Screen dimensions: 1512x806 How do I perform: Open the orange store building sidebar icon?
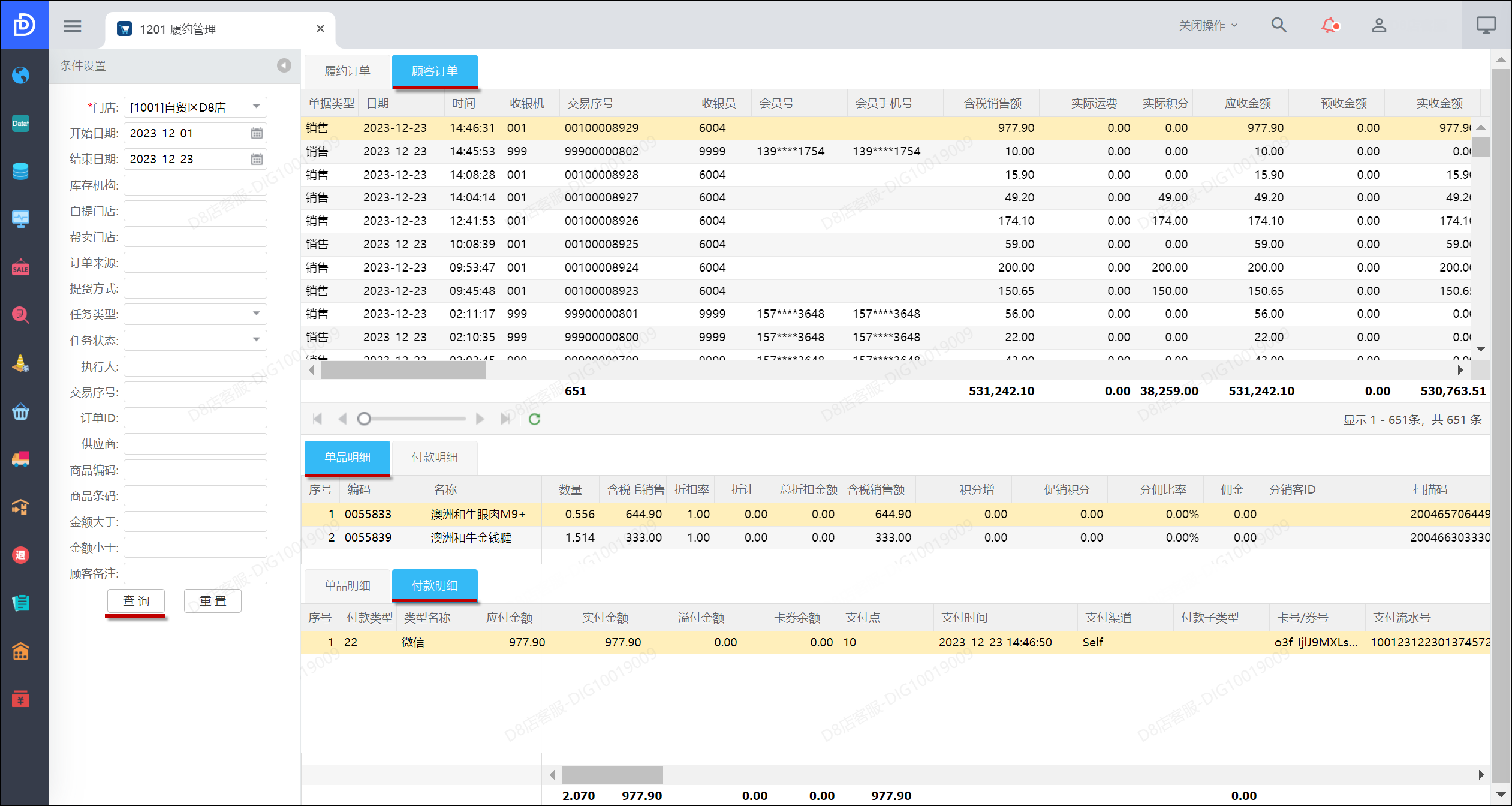[21, 651]
